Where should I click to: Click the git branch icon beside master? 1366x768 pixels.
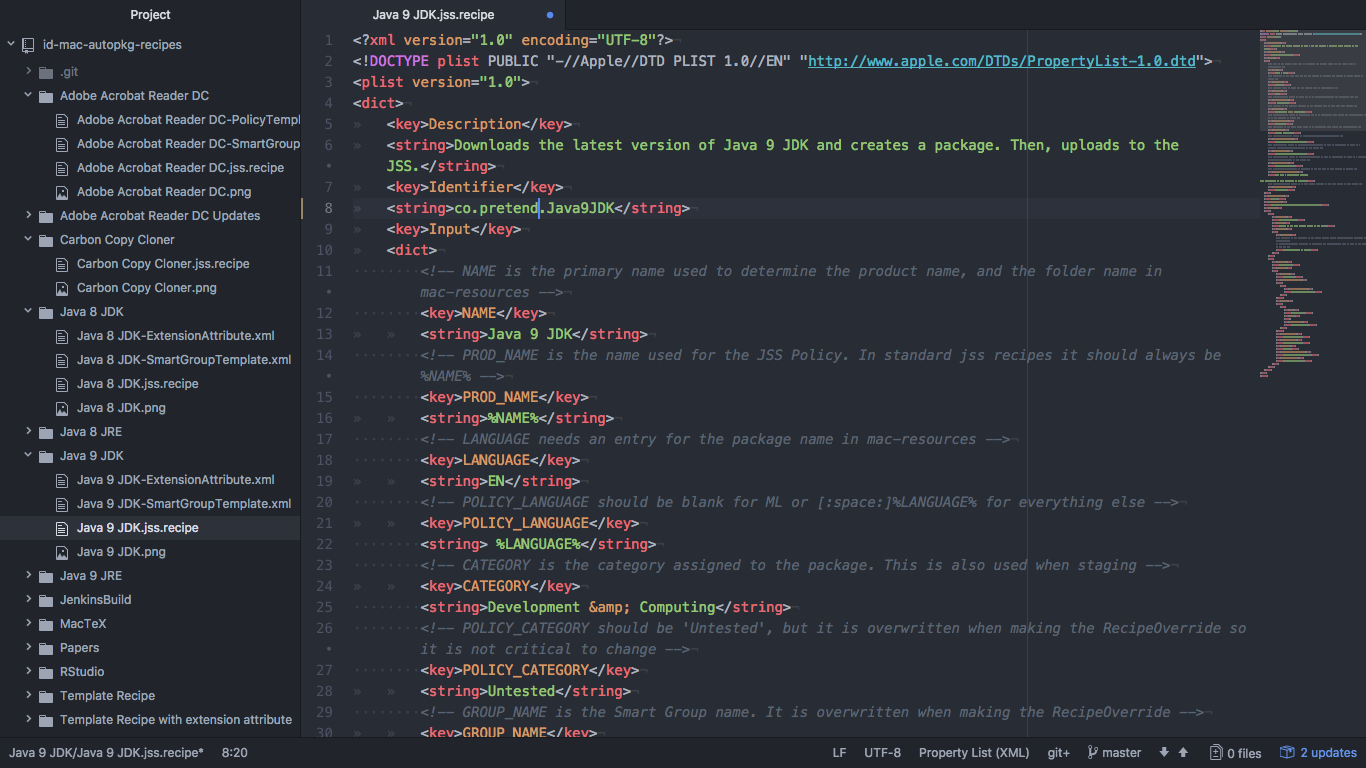tap(1093, 753)
